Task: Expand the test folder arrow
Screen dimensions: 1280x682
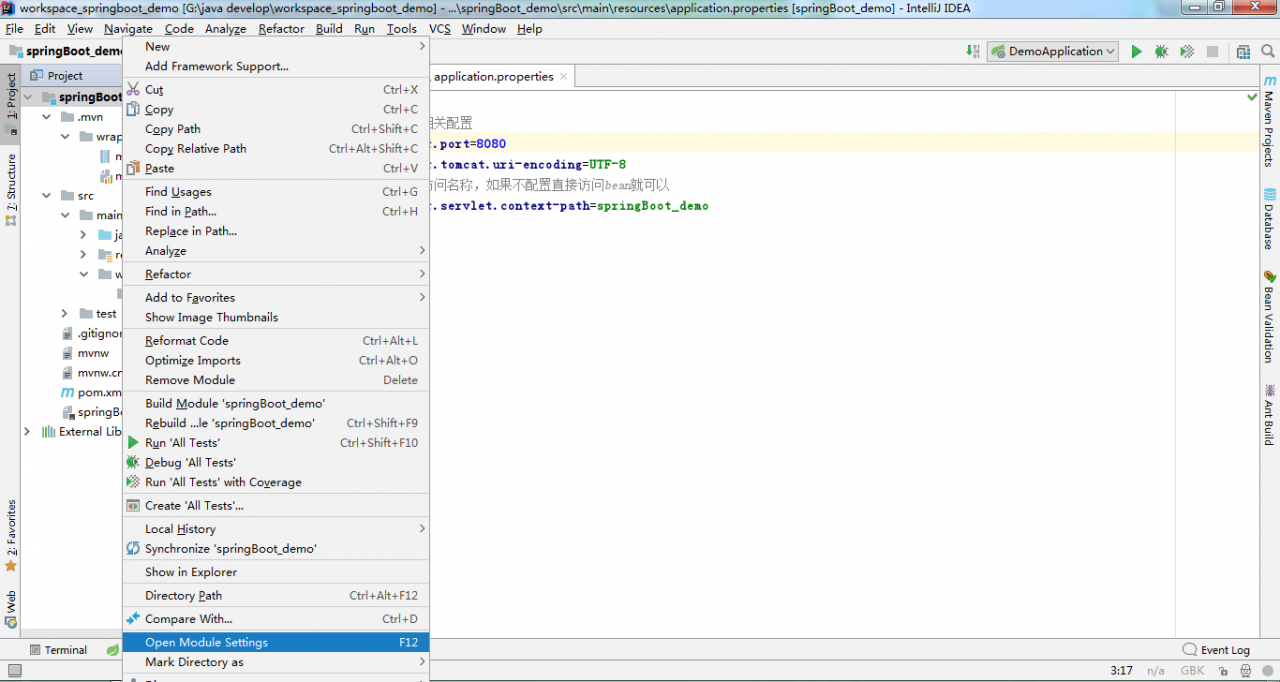Action: [x=65, y=314]
